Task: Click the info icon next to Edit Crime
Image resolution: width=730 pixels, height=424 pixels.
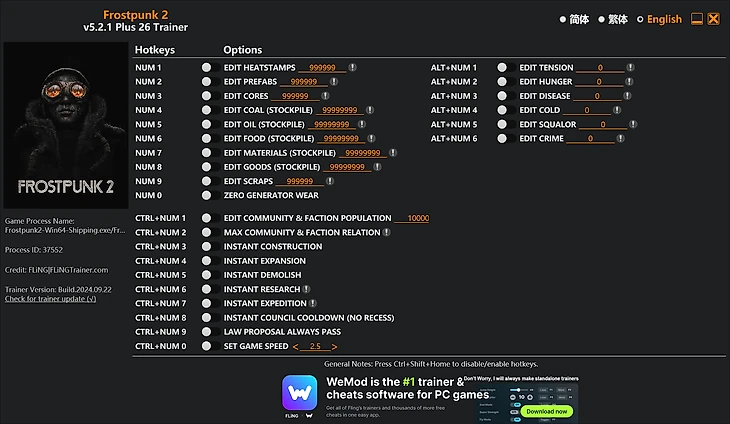Action: (x=620, y=139)
